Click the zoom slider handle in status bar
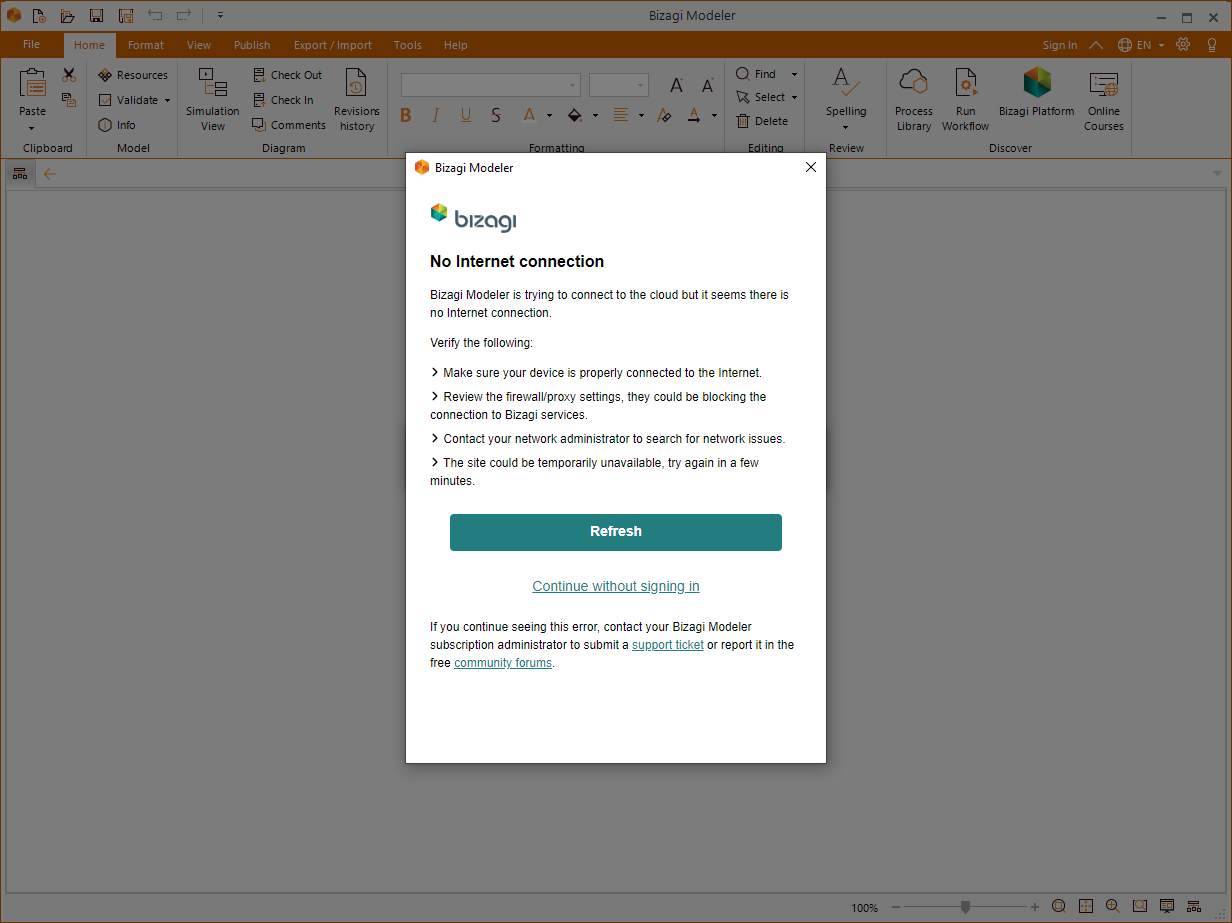 tap(965, 907)
